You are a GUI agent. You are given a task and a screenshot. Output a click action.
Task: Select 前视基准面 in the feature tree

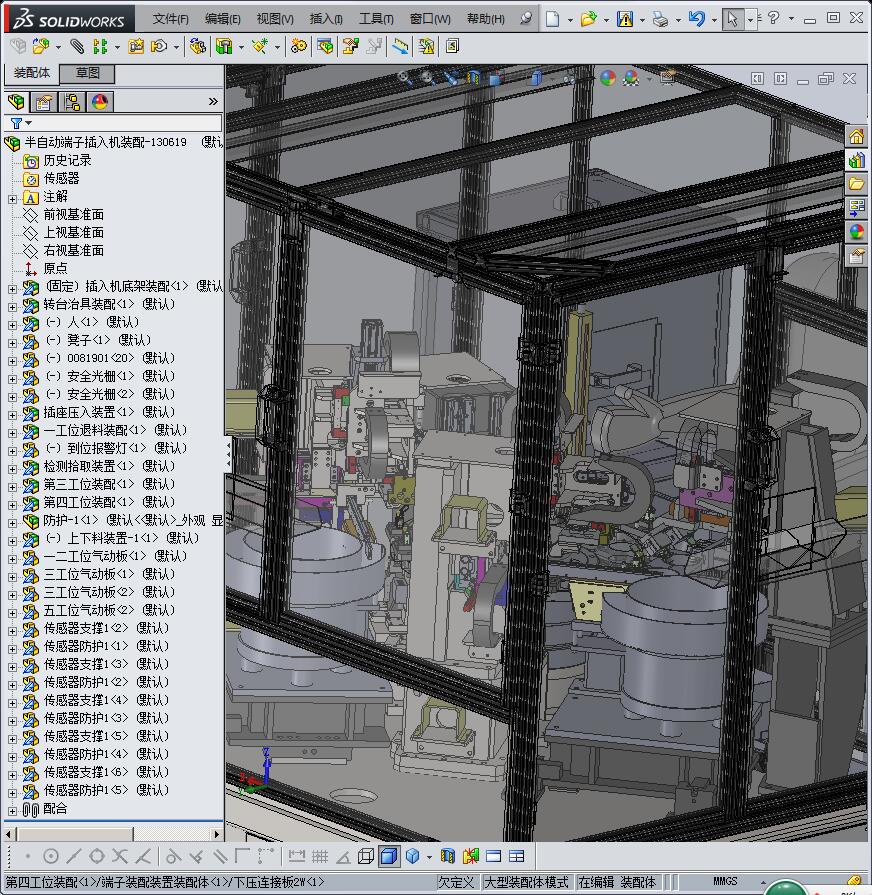point(73,215)
